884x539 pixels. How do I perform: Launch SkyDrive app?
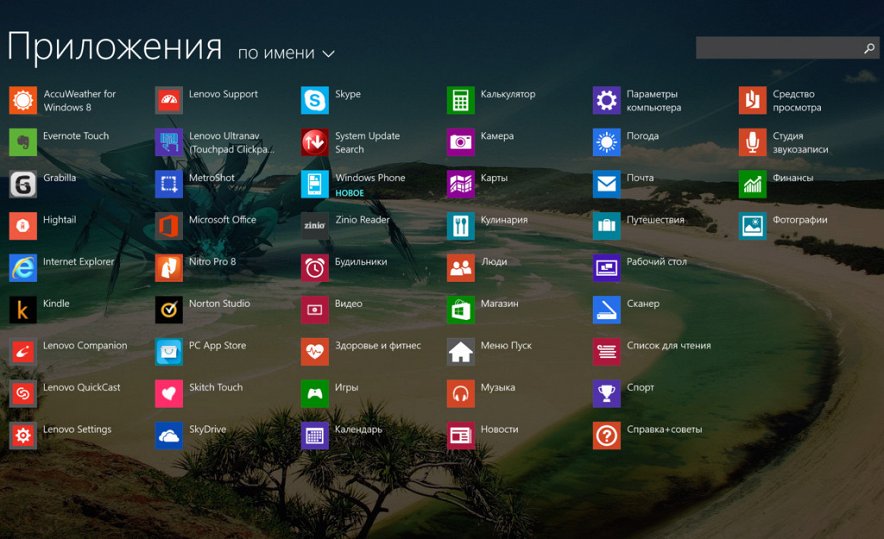point(169,436)
